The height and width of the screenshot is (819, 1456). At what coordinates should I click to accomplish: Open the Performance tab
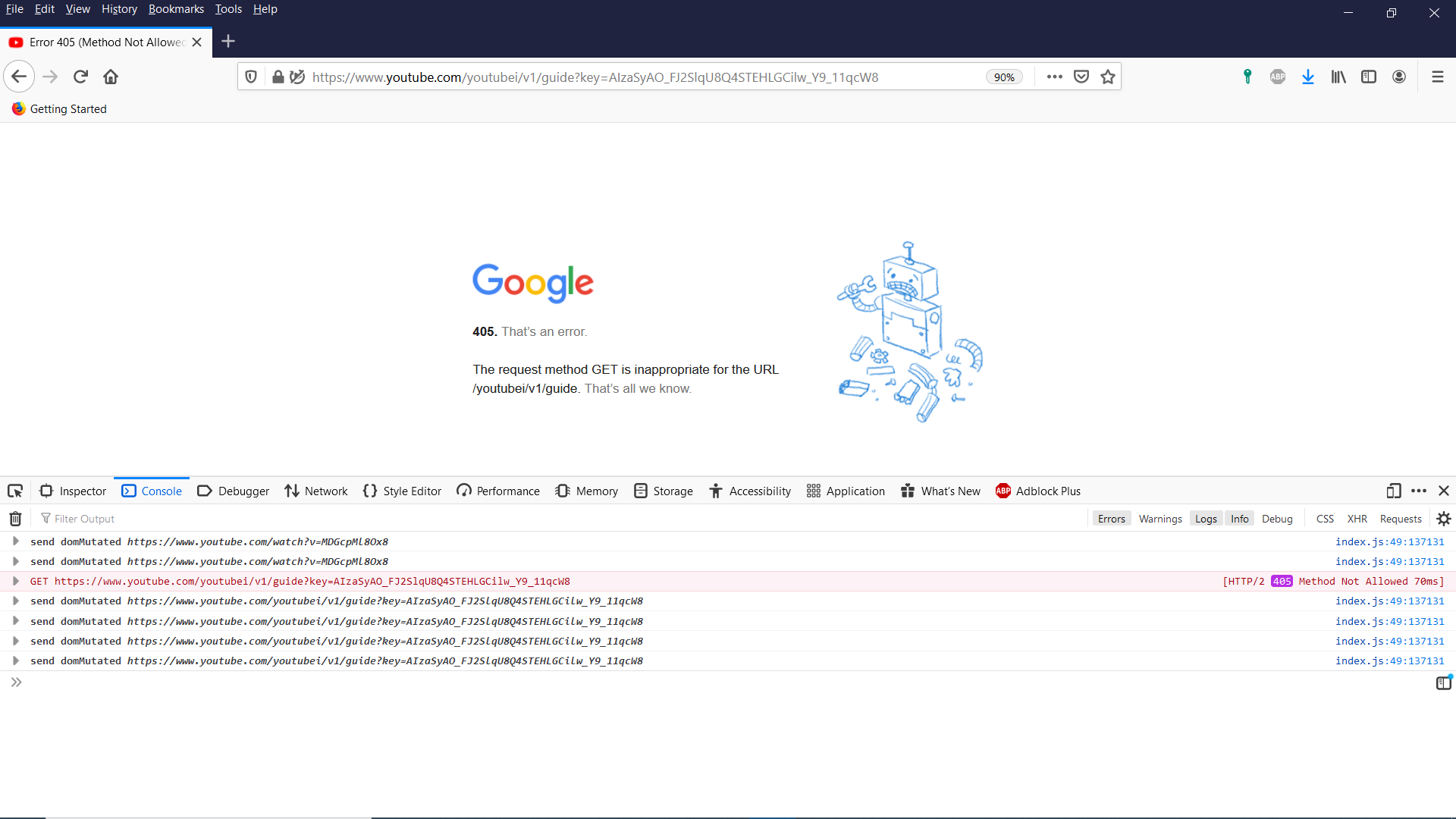pyautogui.click(x=498, y=491)
